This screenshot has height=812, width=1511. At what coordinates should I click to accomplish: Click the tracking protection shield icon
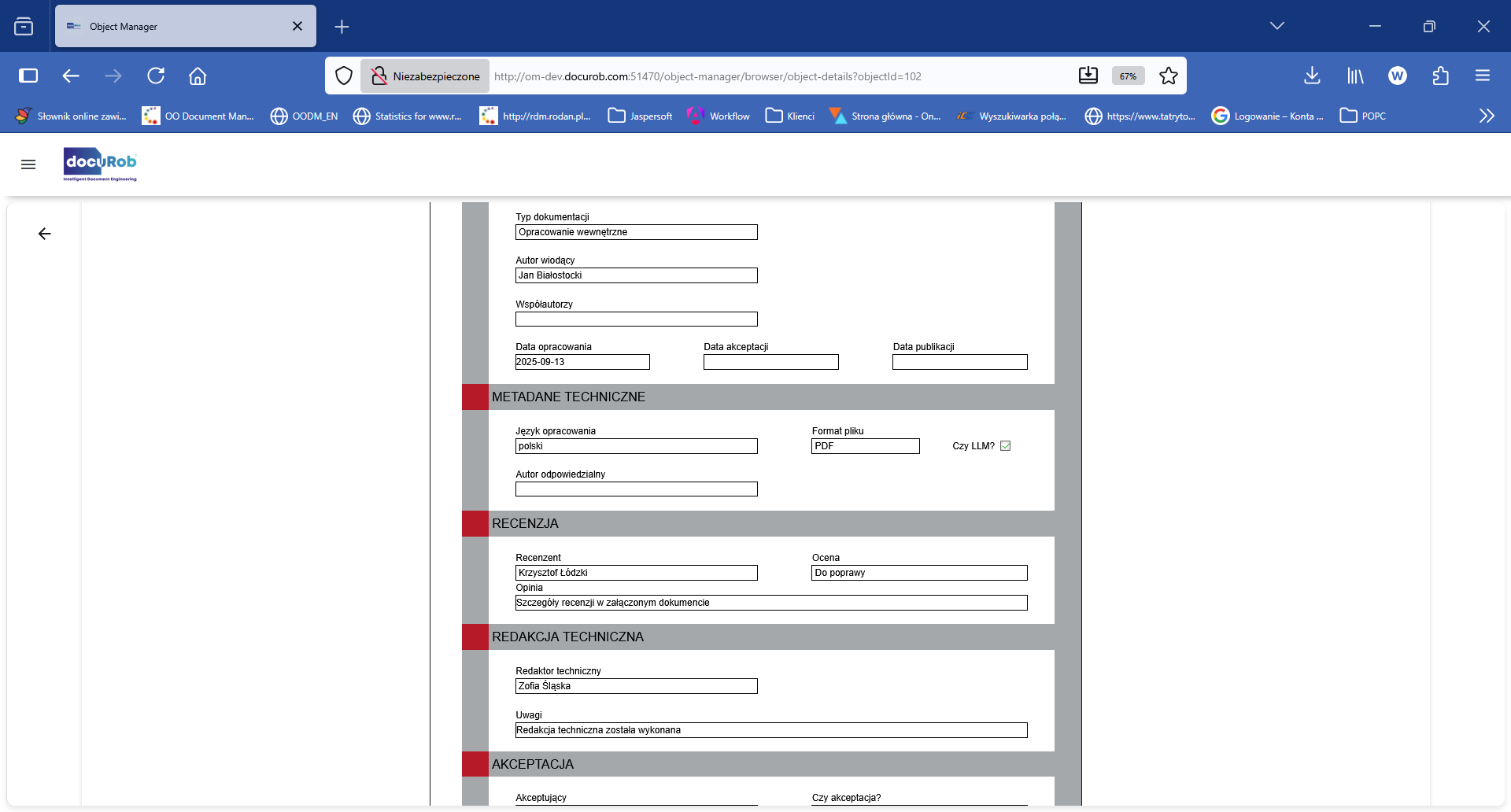point(344,76)
